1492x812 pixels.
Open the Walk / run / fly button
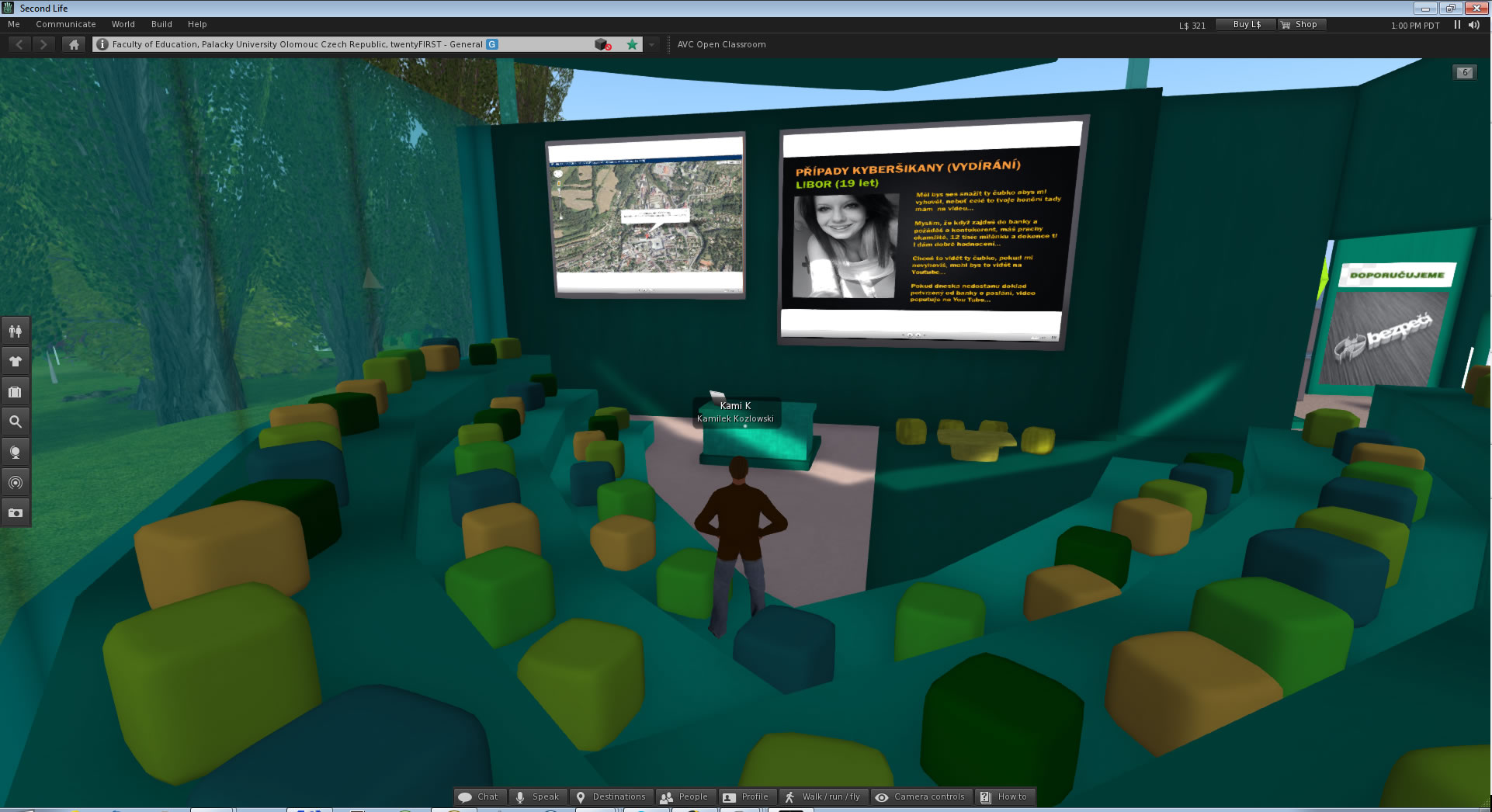[823, 797]
